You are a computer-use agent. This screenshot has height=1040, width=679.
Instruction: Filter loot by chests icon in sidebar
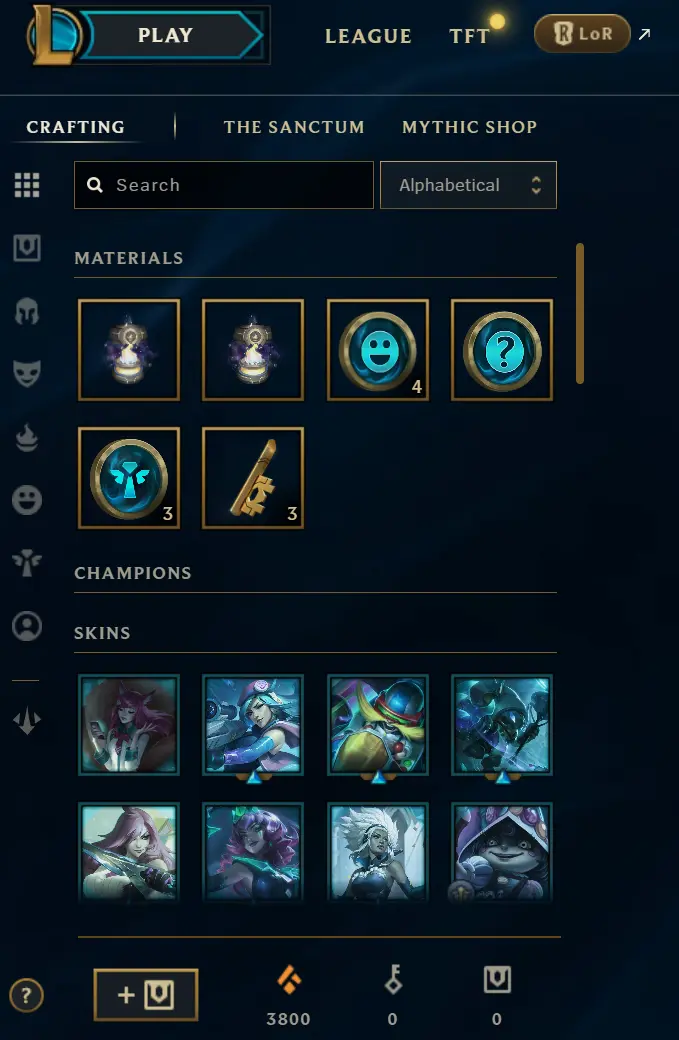(x=27, y=248)
